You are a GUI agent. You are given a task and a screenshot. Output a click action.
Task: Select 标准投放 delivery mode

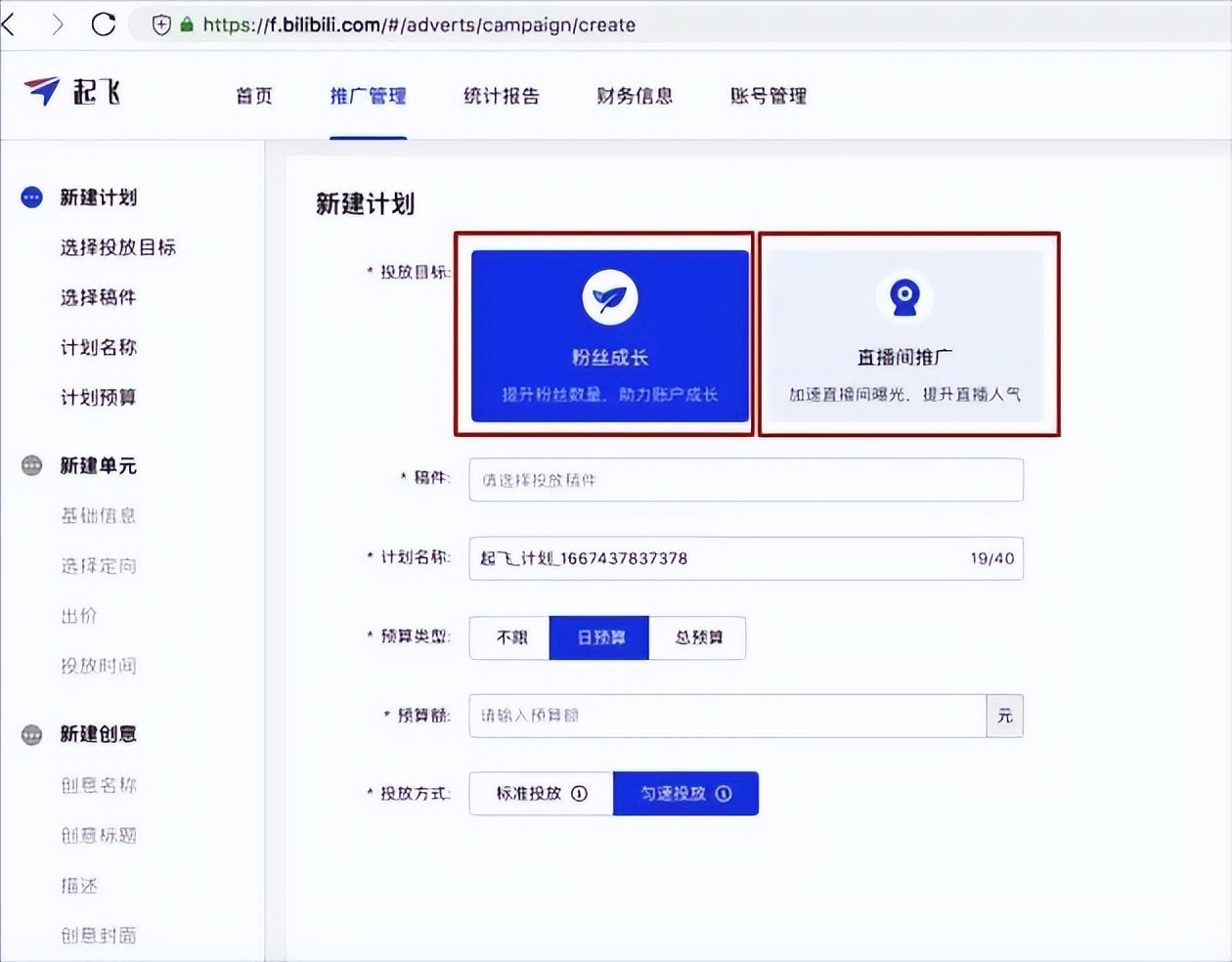click(534, 794)
